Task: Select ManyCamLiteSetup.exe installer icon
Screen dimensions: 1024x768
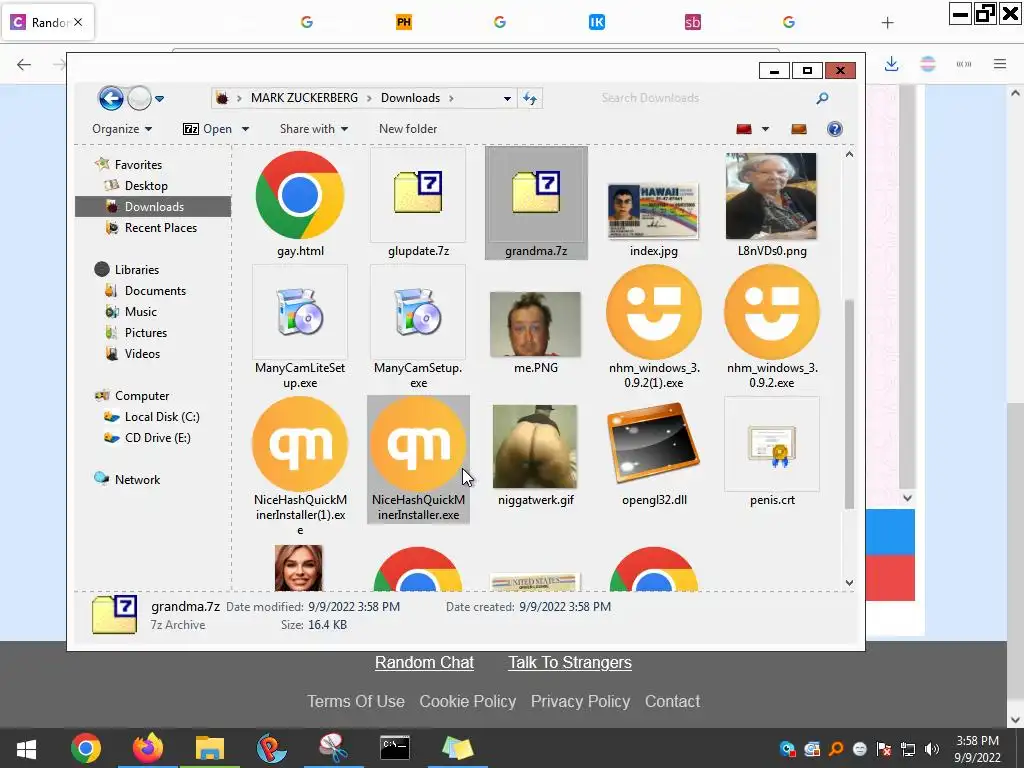Action: click(300, 312)
